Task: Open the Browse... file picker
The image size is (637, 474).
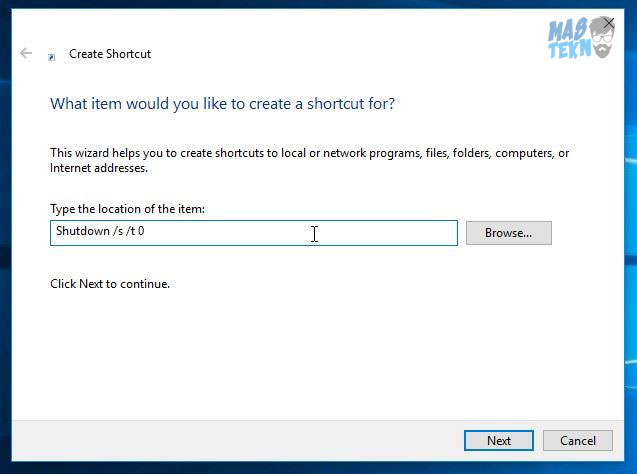Action: pos(509,233)
